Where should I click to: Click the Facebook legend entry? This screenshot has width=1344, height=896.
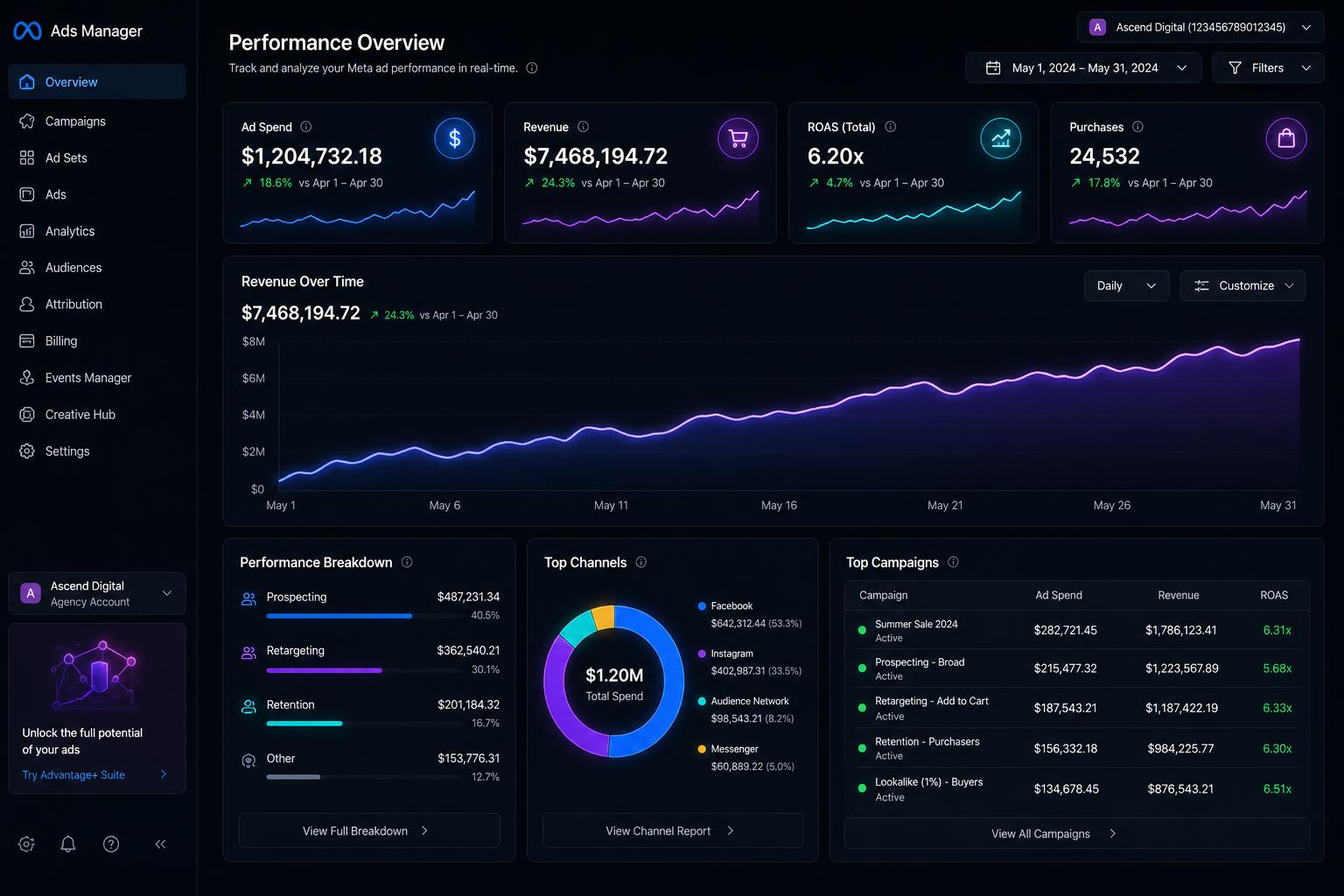750,614
